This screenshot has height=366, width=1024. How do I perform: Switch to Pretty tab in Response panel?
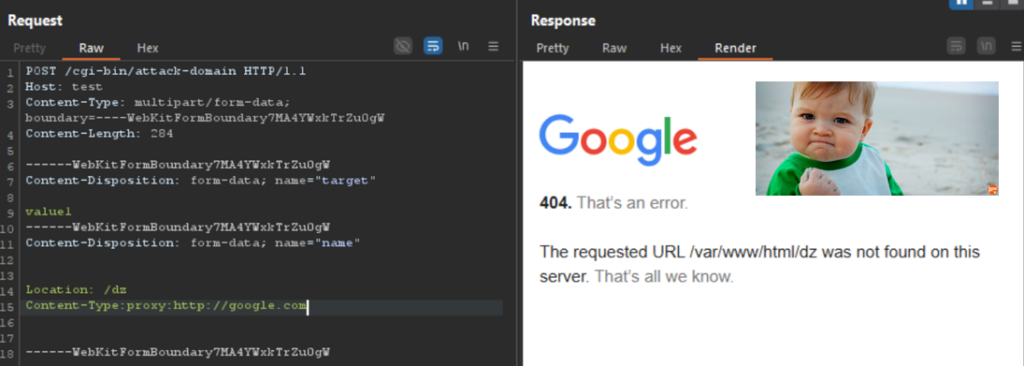(x=552, y=48)
